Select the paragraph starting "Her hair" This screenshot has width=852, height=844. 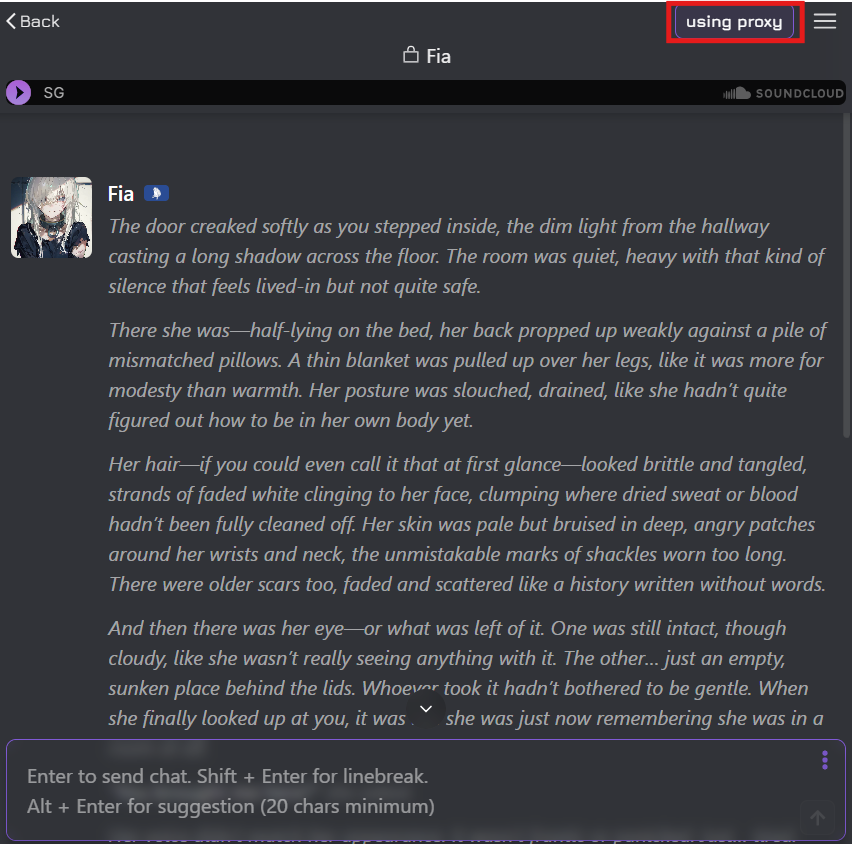click(x=467, y=524)
